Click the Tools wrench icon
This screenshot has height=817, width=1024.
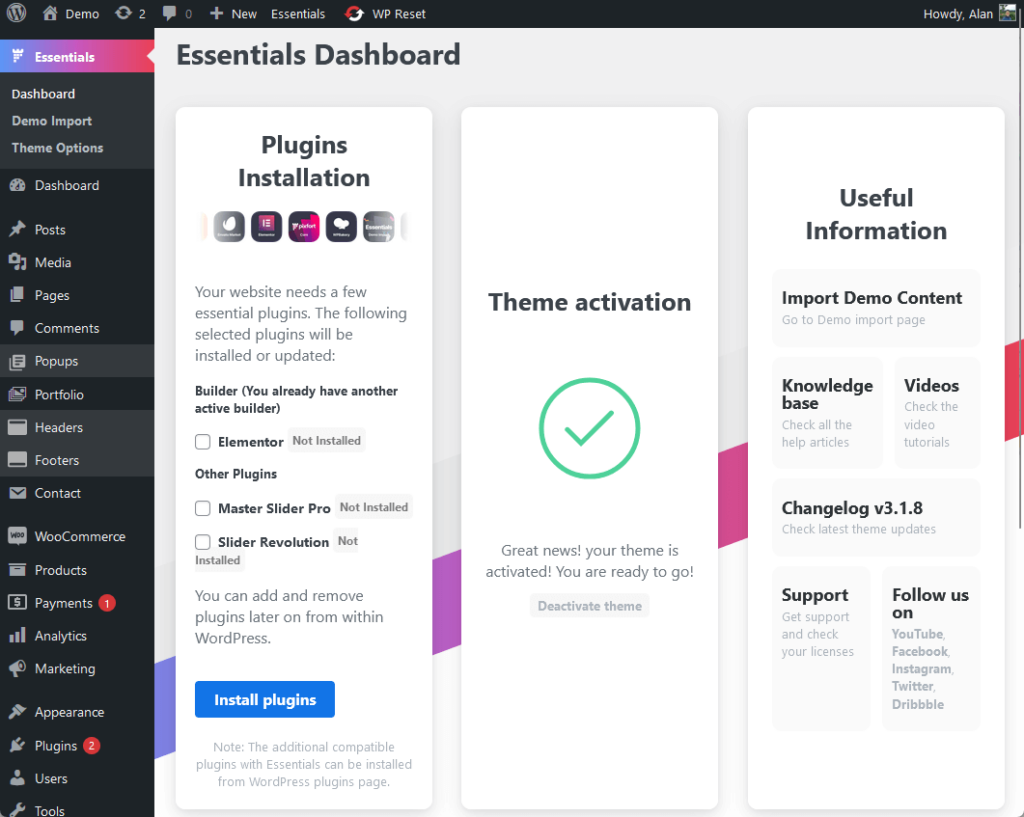tap(18, 810)
